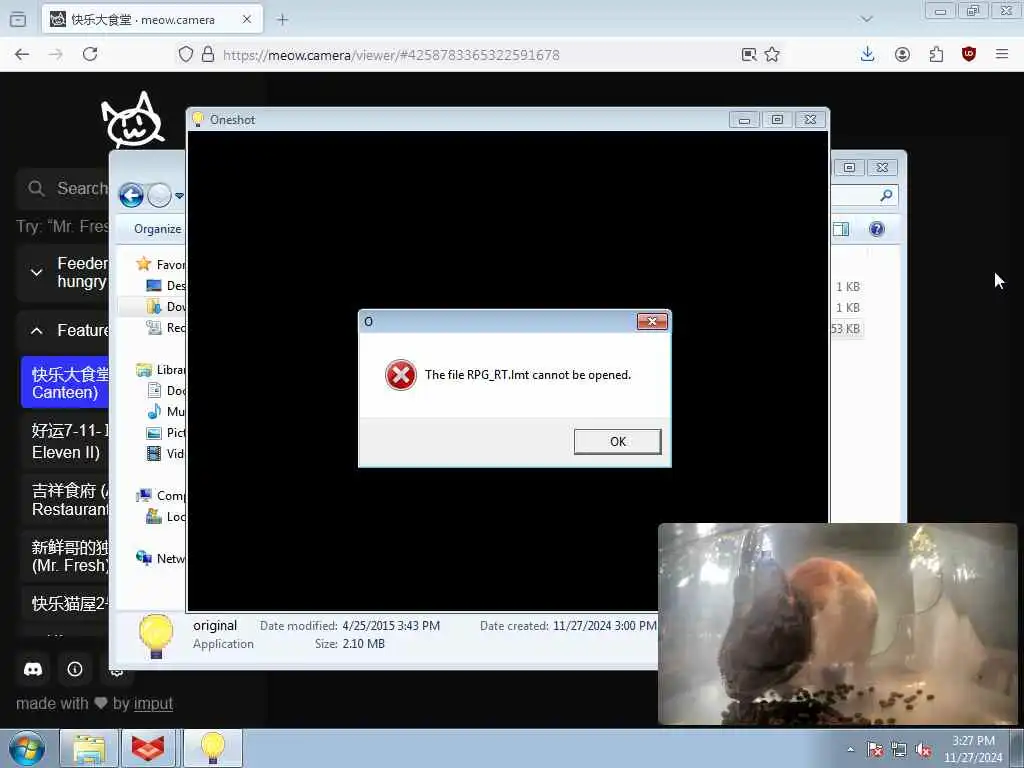Screen dimensions: 1024x768
Task: Close the RPG_RT.lmt error dialog
Action: tap(652, 321)
